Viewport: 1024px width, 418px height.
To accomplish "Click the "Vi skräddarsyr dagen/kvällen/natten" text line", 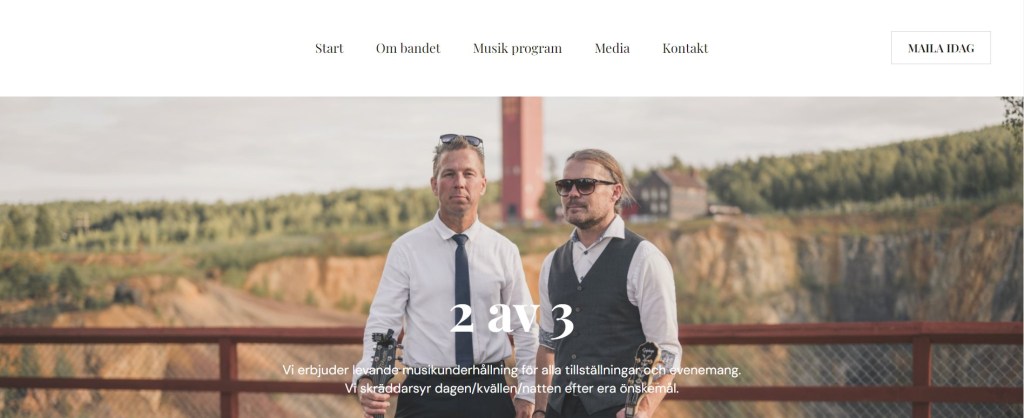I will click(x=511, y=388).
